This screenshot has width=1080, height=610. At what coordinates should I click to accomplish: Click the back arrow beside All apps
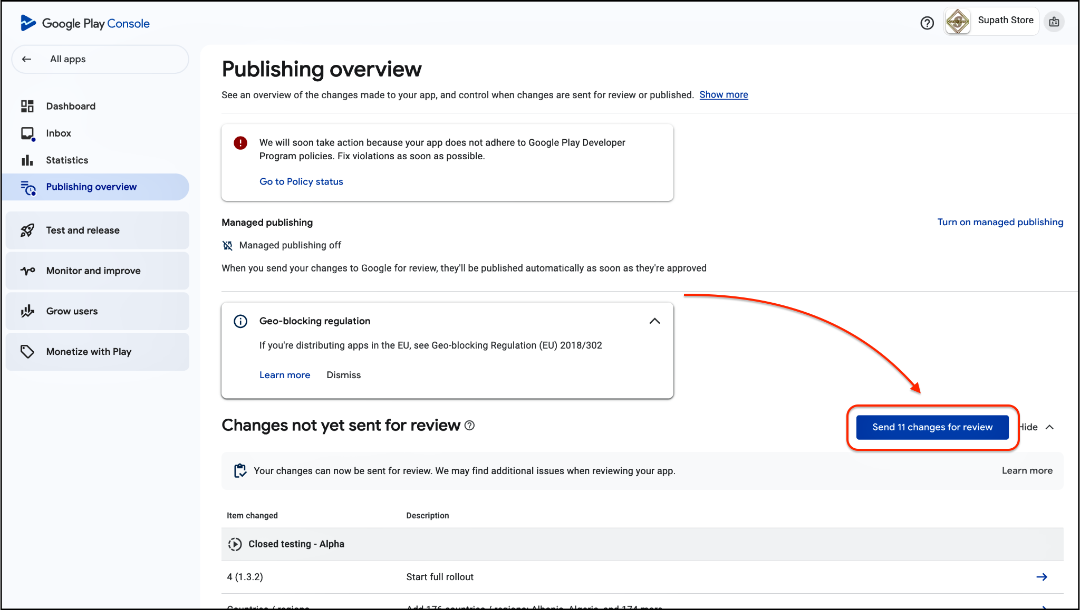point(27,59)
